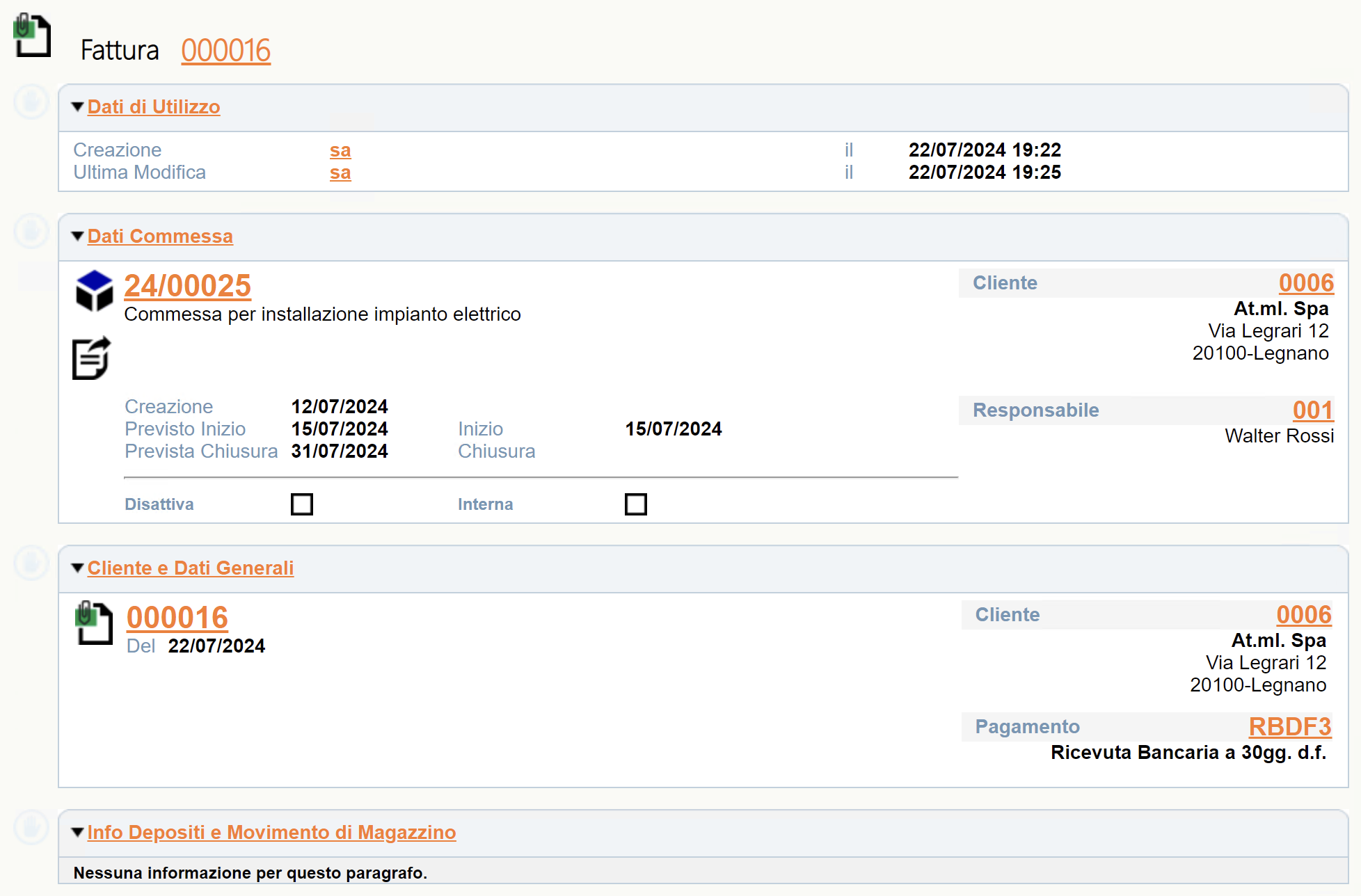Collapse Info Depositi e Movimento section arrow
This screenshot has height=896, width=1361.
point(78,833)
